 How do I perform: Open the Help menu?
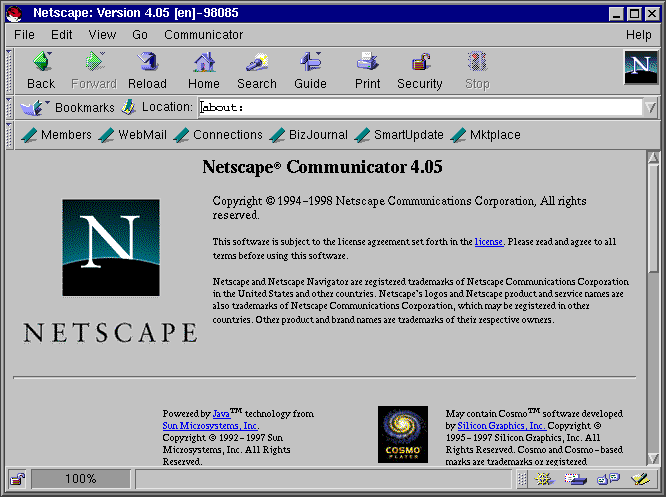click(638, 35)
